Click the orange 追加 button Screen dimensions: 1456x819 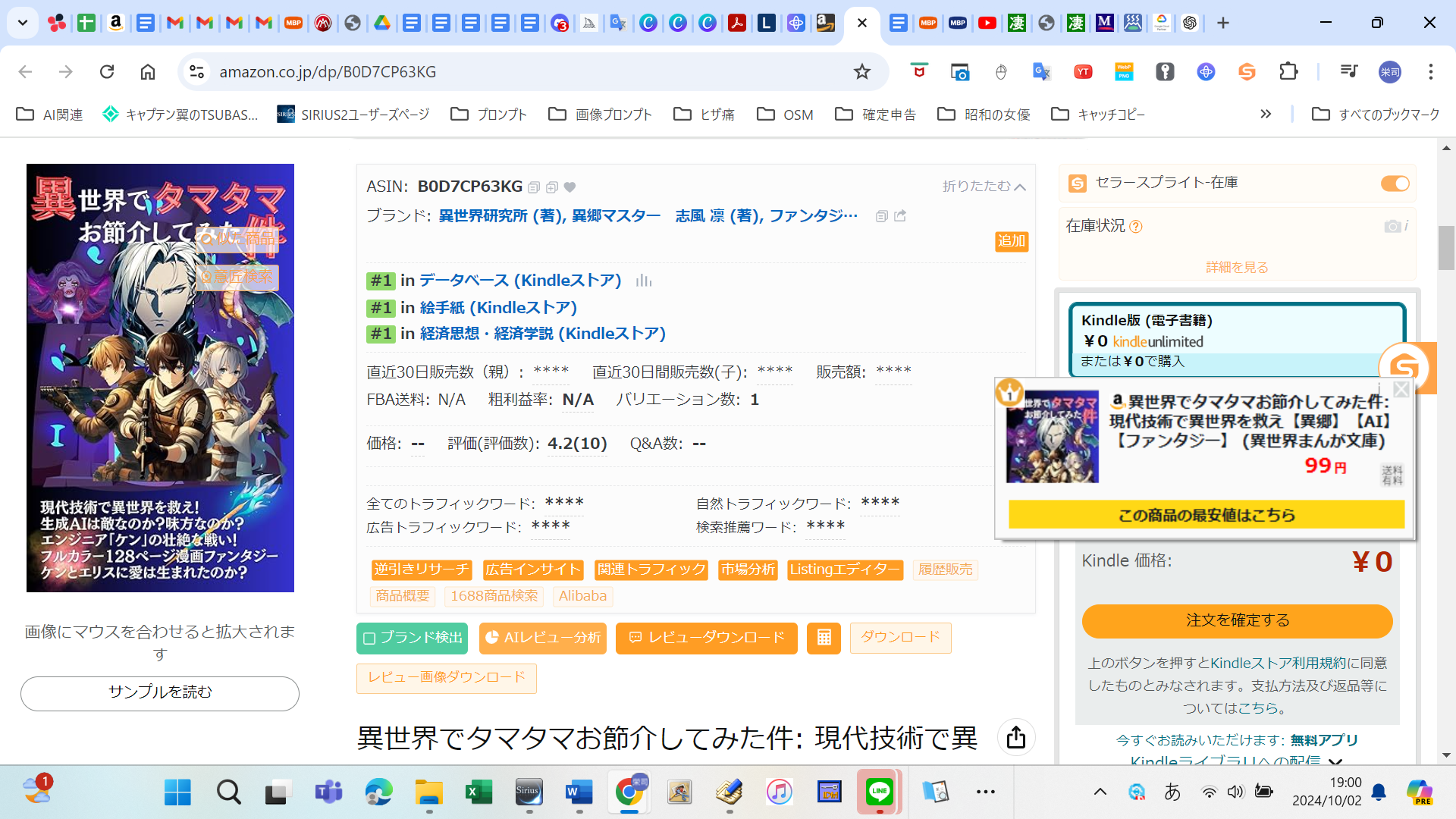pos(1012,241)
